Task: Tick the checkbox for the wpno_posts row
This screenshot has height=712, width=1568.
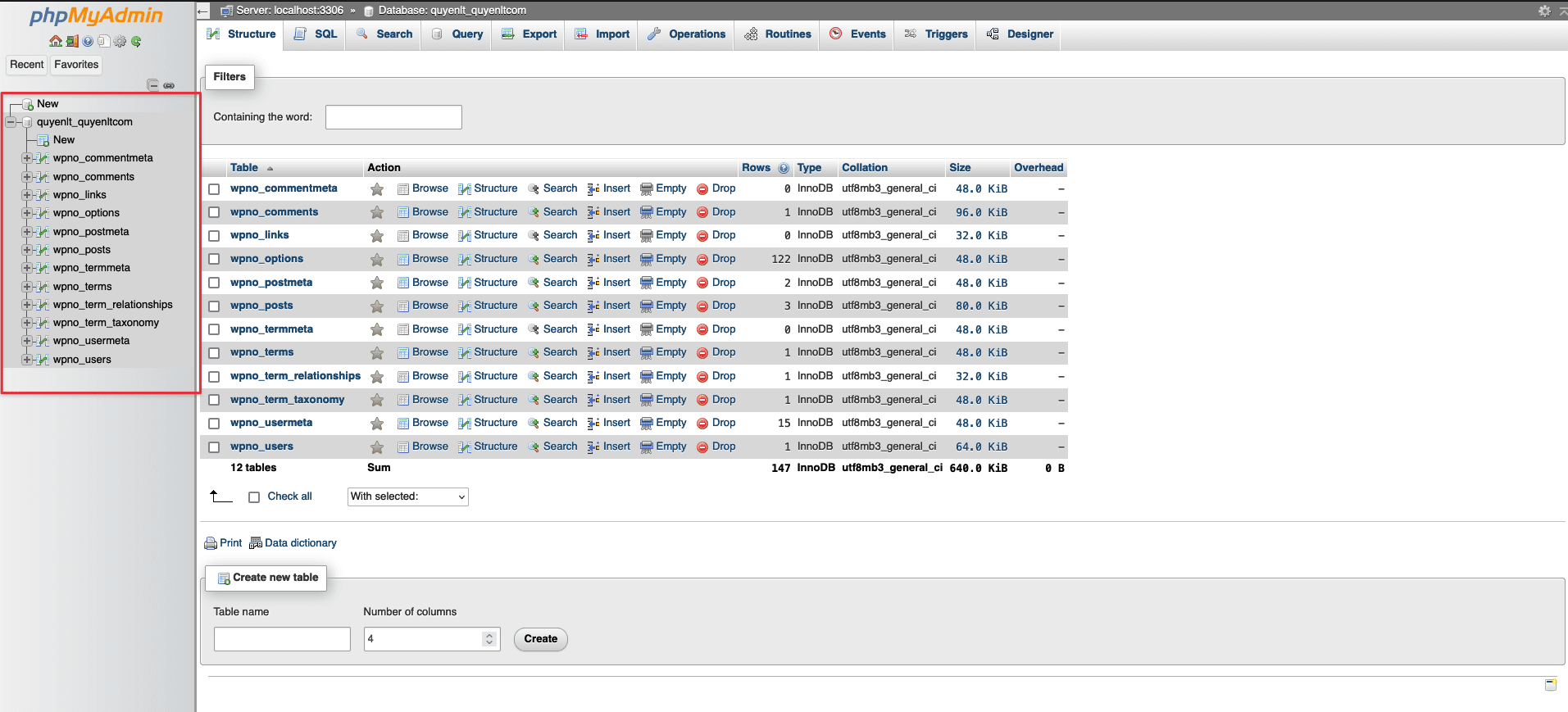Action: 214,306
